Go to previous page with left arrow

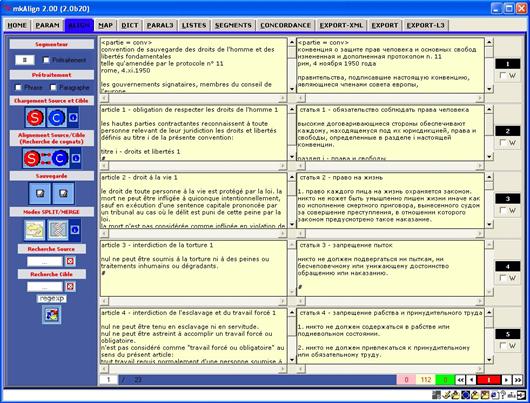(471, 380)
